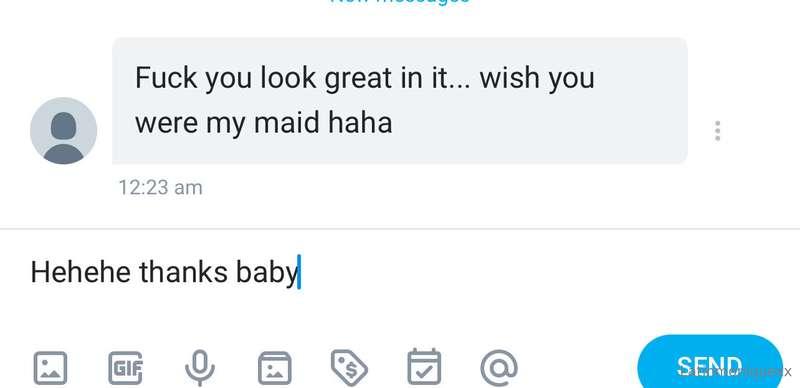Tap the "New messages" divider label
Image resolution: width=800 pixels, height=388 pixels.
400,2
